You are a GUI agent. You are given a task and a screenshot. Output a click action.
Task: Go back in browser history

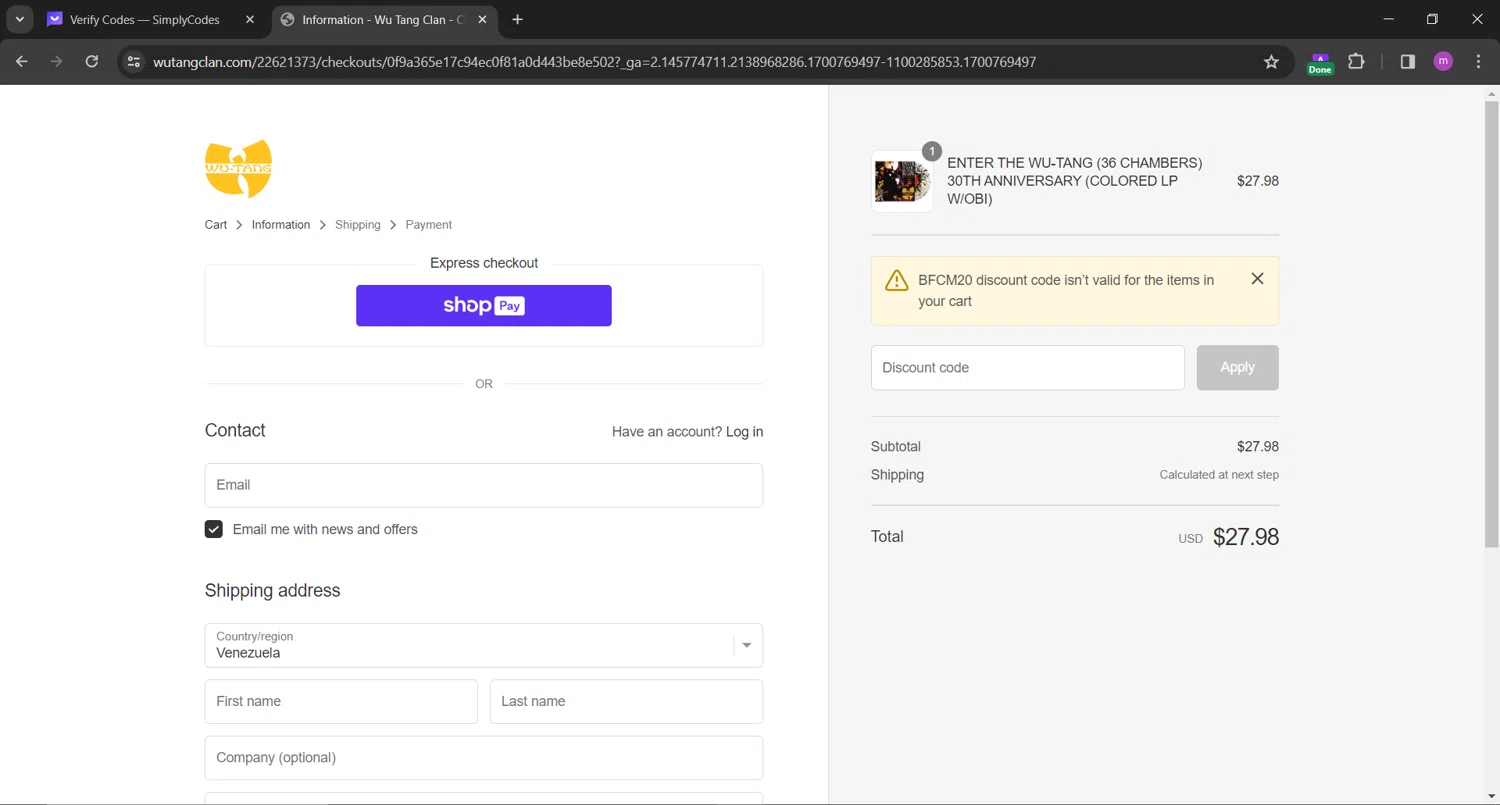tap(22, 62)
